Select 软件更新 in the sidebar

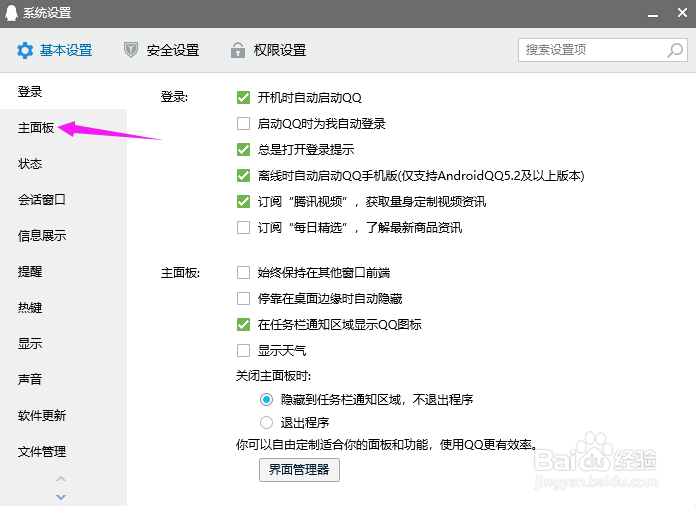[63, 415]
